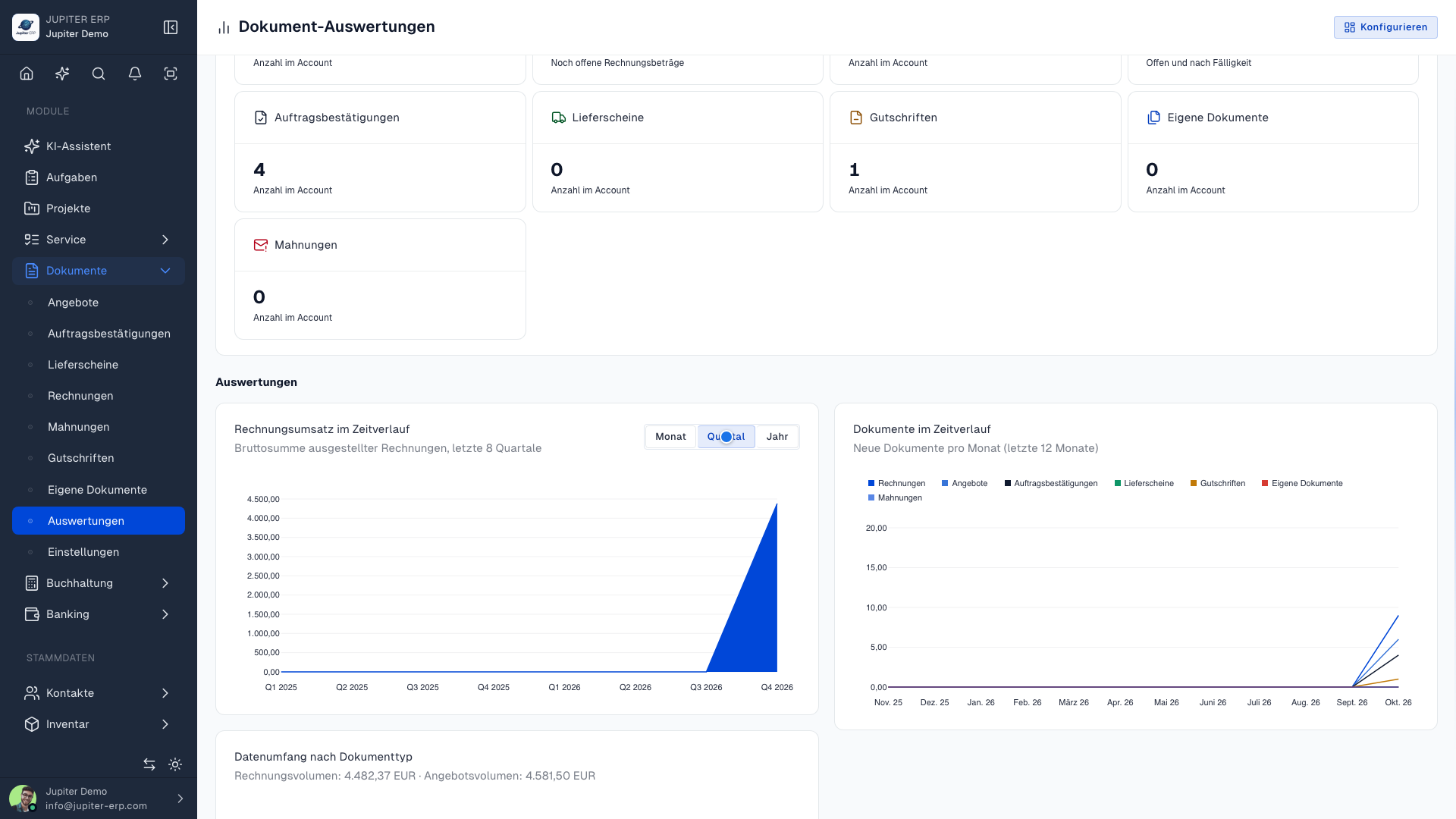Open Auswertungen submenu item
The height and width of the screenshot is (819, 1456).
(x=99, y=521)
